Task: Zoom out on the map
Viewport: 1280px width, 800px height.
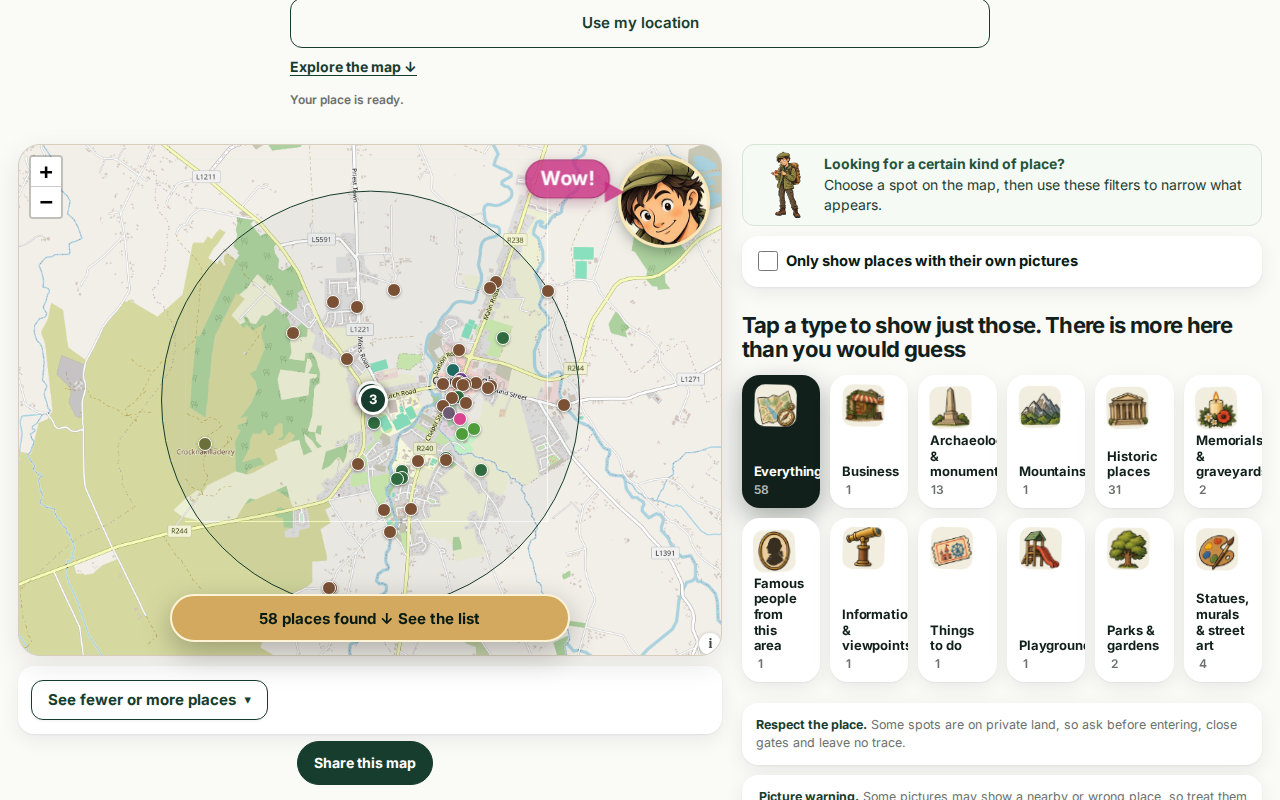Action: [46, 202]
